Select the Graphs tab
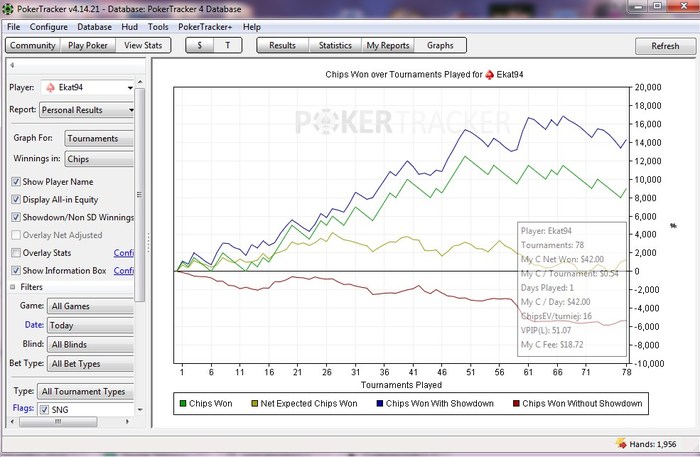 coord(440,46)
